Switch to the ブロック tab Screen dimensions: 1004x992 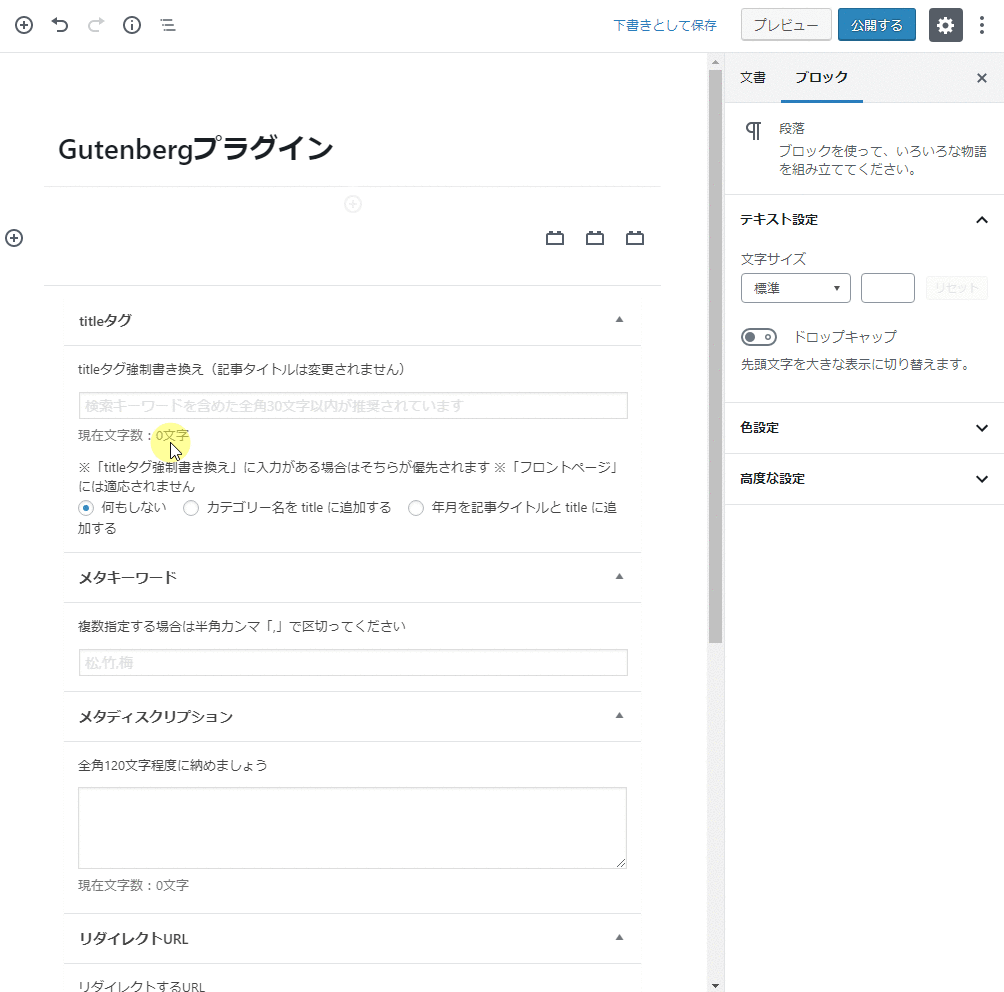pos(822,77)
